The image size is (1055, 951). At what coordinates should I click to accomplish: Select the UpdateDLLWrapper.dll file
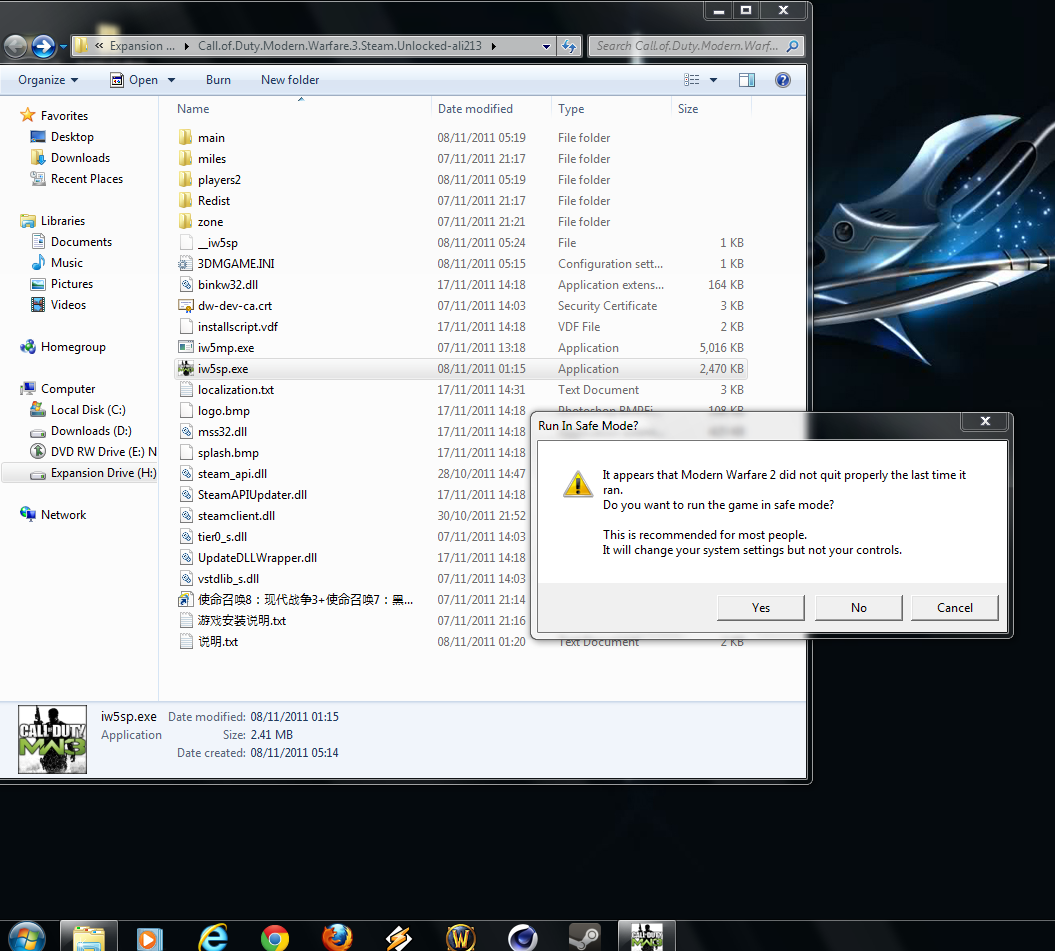248,558
